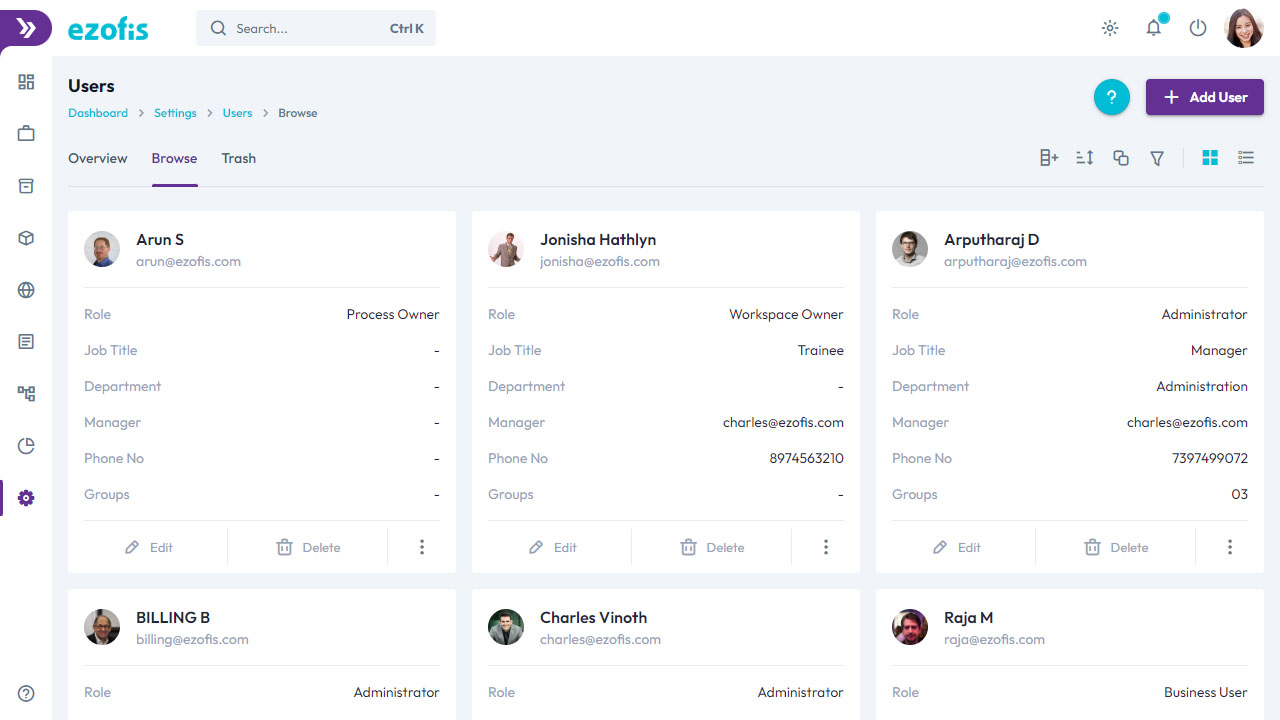Switch to list view

pyautogui.click(x=1246, y=158)
